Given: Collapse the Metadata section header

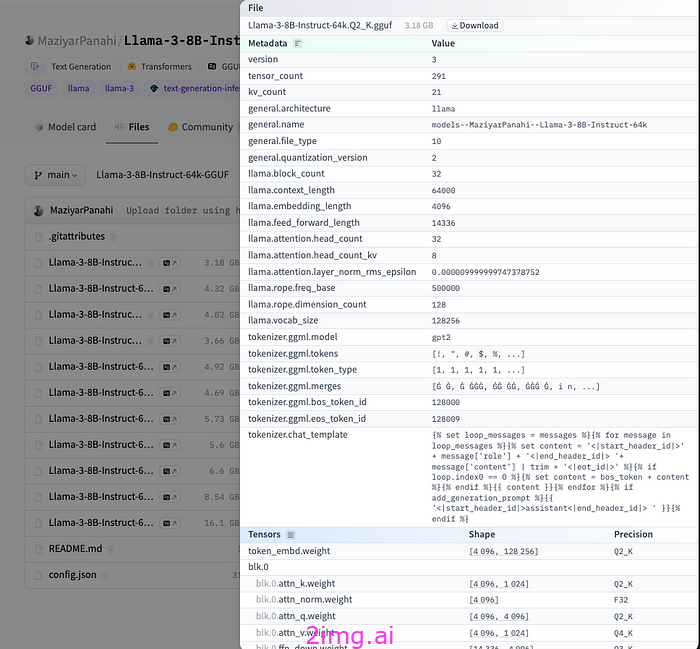Looking at the screenshot, I should 267,43.
